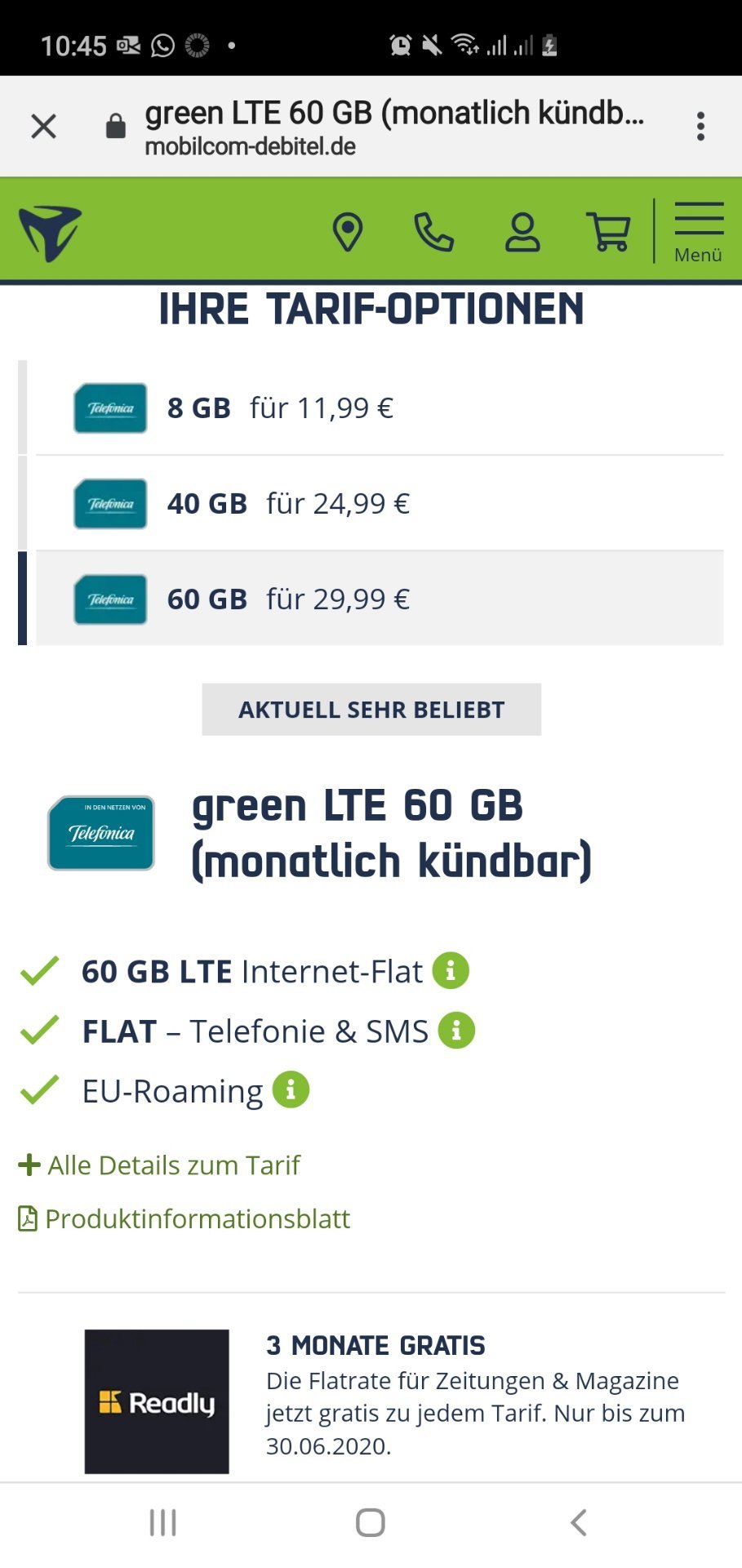742x1568 pixels.
Task: Open the Produktinformationsblatt link
Action: point(184,1218)
